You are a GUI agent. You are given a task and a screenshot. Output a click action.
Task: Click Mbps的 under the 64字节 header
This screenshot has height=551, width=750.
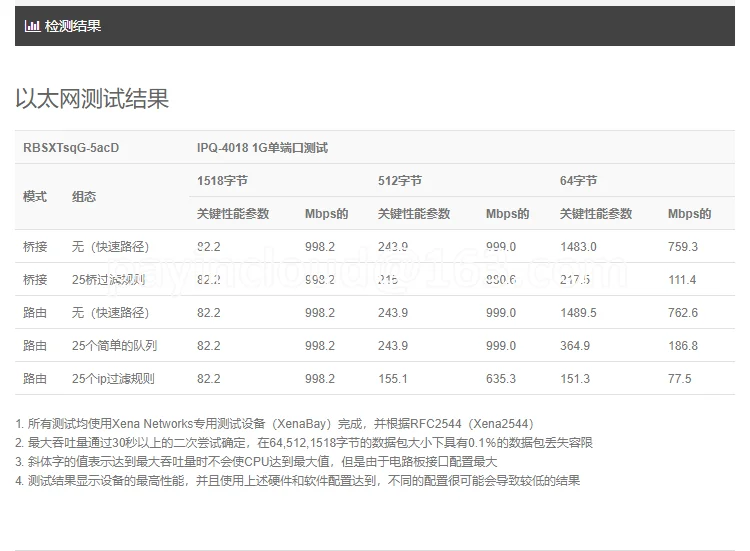[x=689, y=214]
